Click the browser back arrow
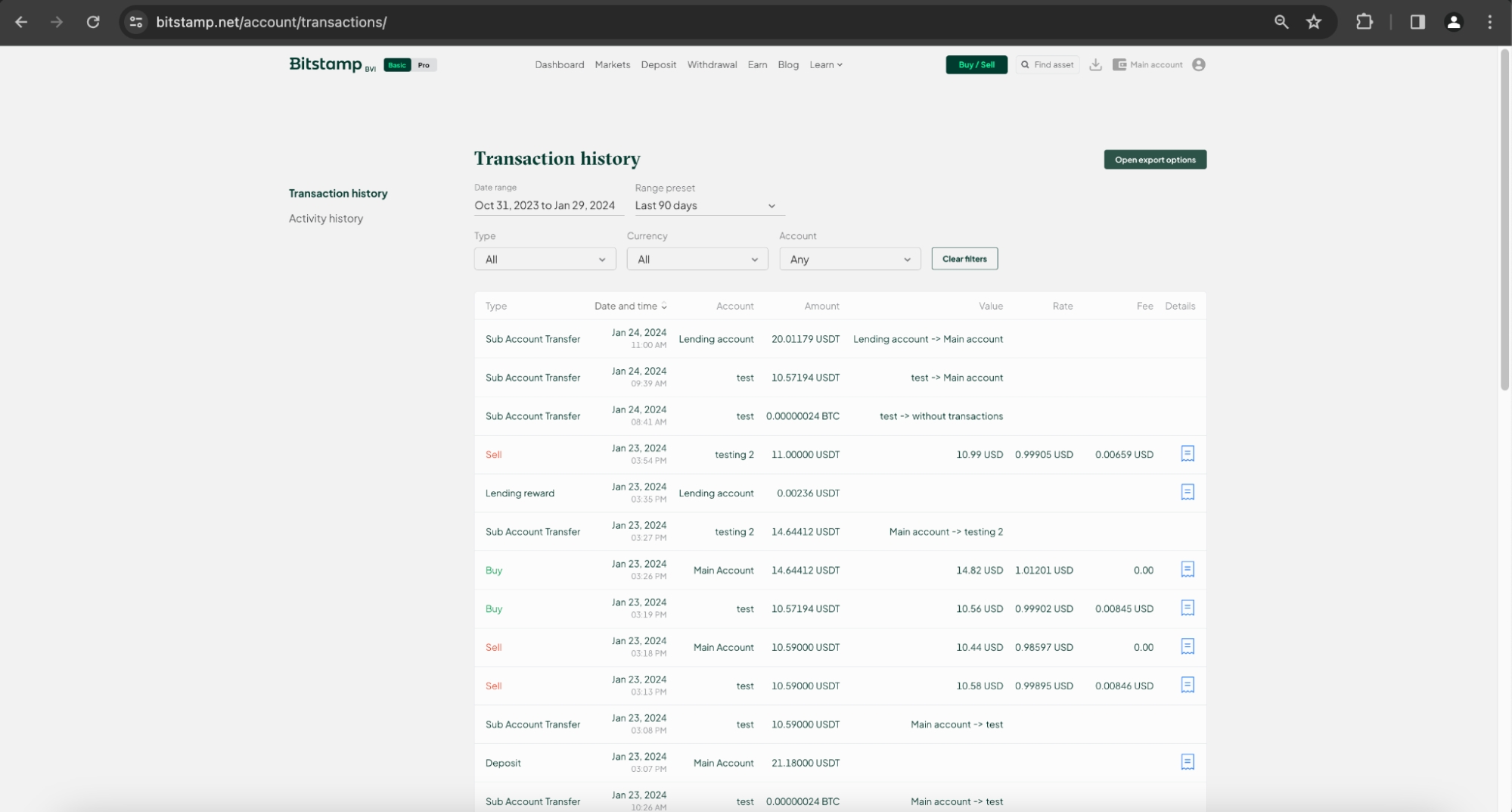The image size is (1512, 812). pos(21,22)
